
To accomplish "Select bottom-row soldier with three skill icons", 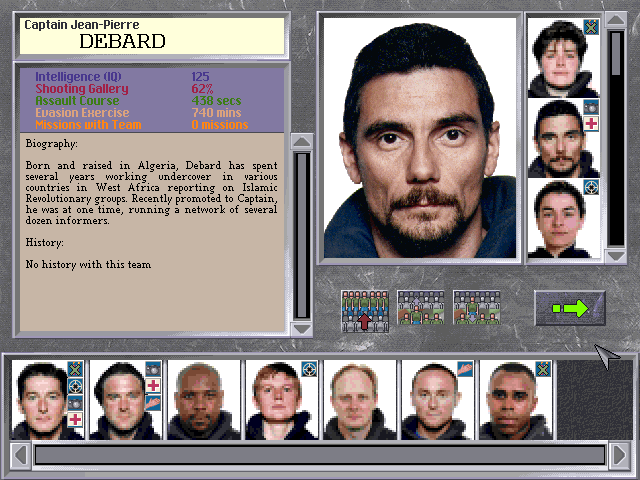I will tap(126, 400).
